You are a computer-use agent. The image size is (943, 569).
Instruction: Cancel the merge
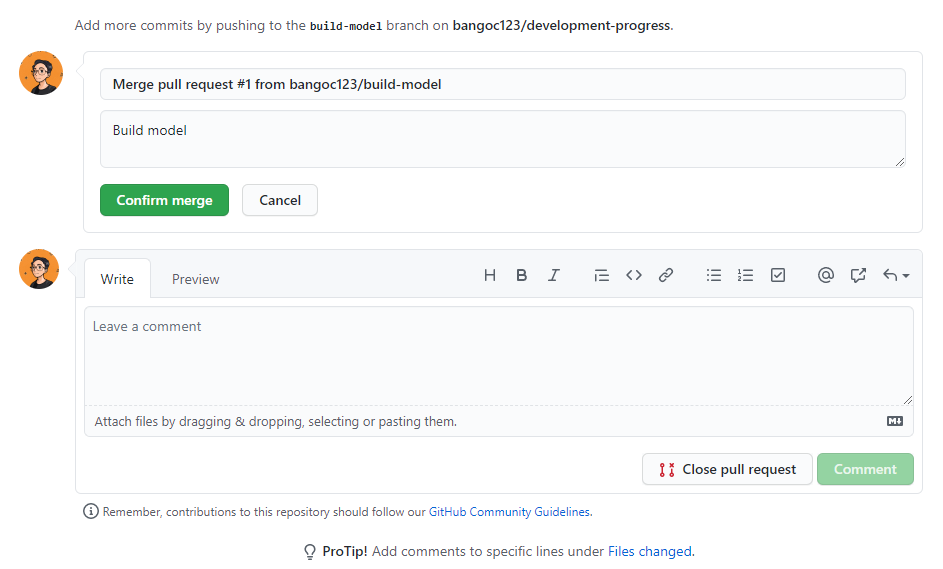(280, 200)
